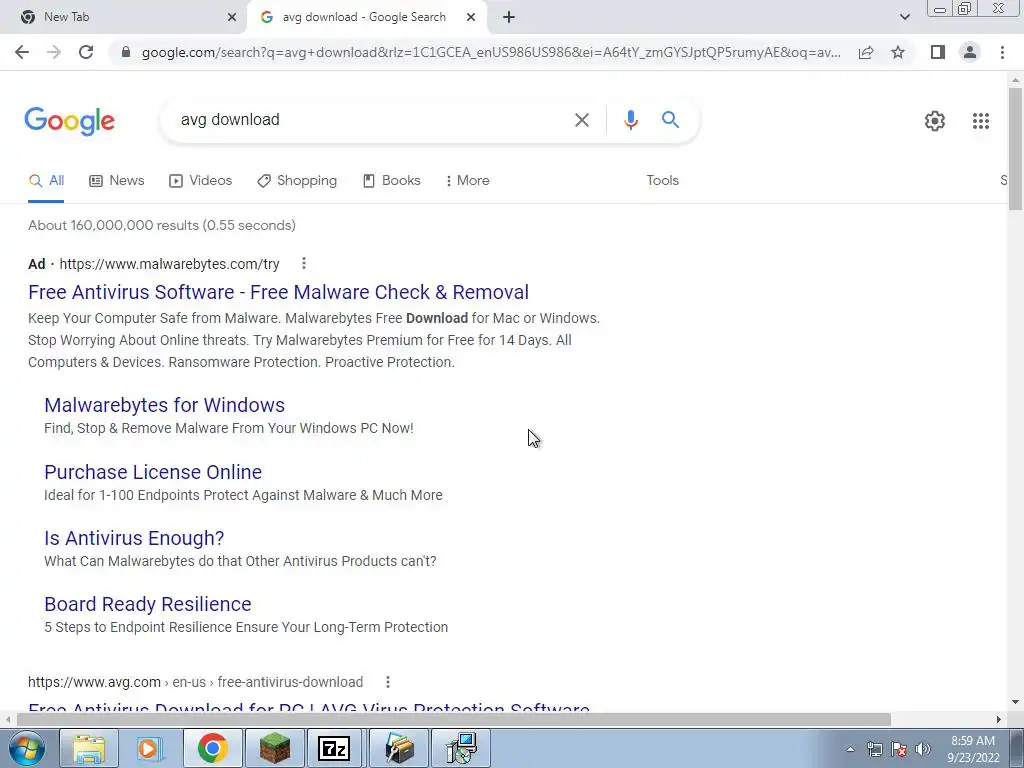Click the address bar URL
This screenshot has width=1024, height=768.
click(491, 52)
